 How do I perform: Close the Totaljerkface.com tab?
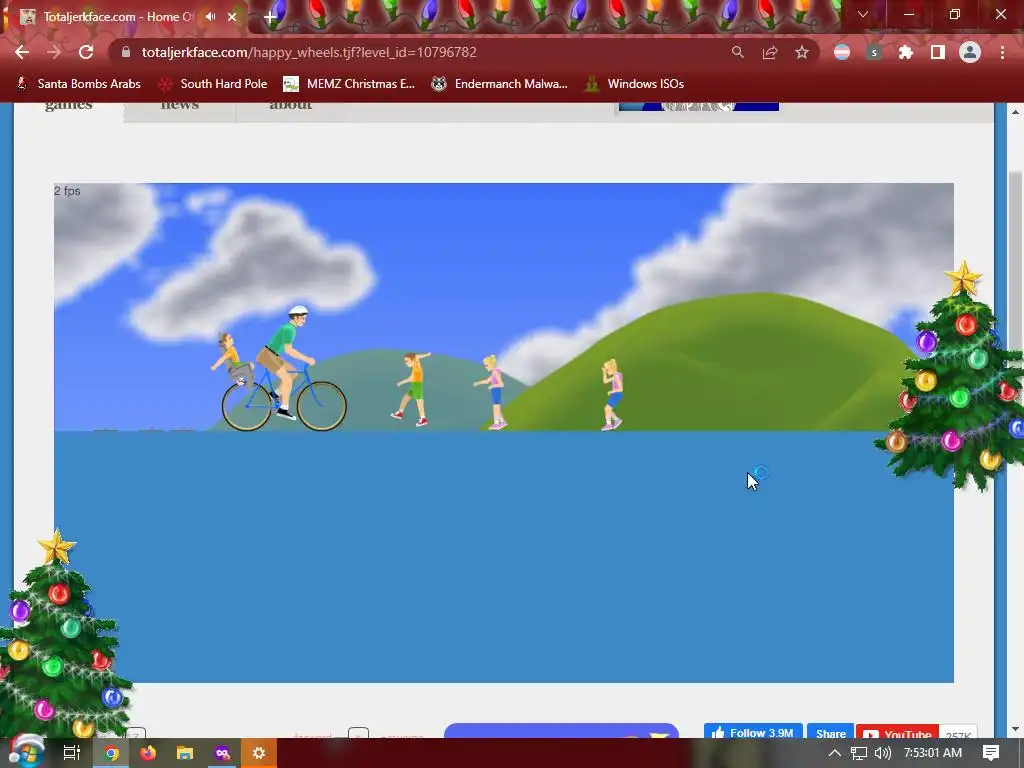pyautogui.click(x=232, y=17)
